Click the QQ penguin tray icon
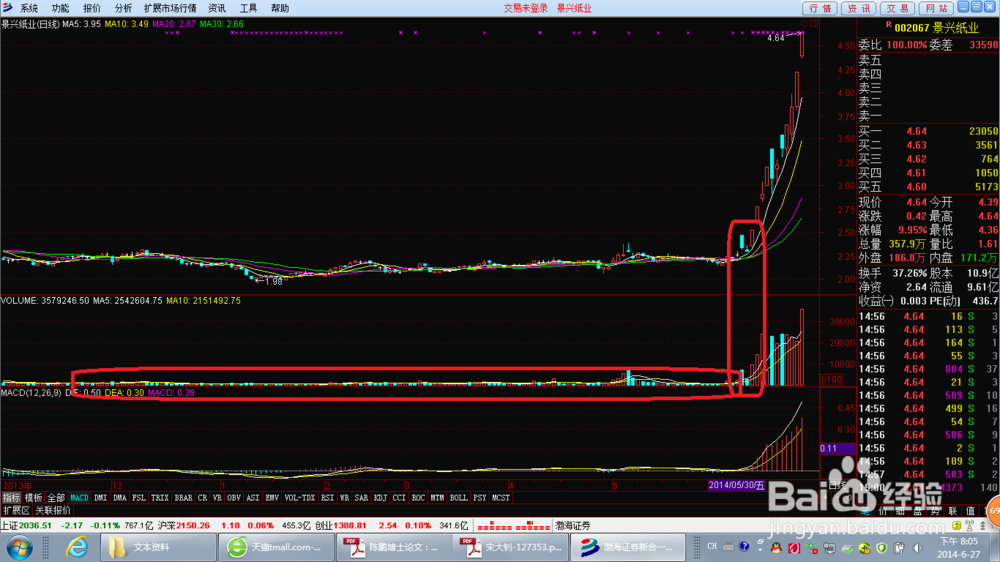Screen dimensions: 1000x562 point(776,548)
